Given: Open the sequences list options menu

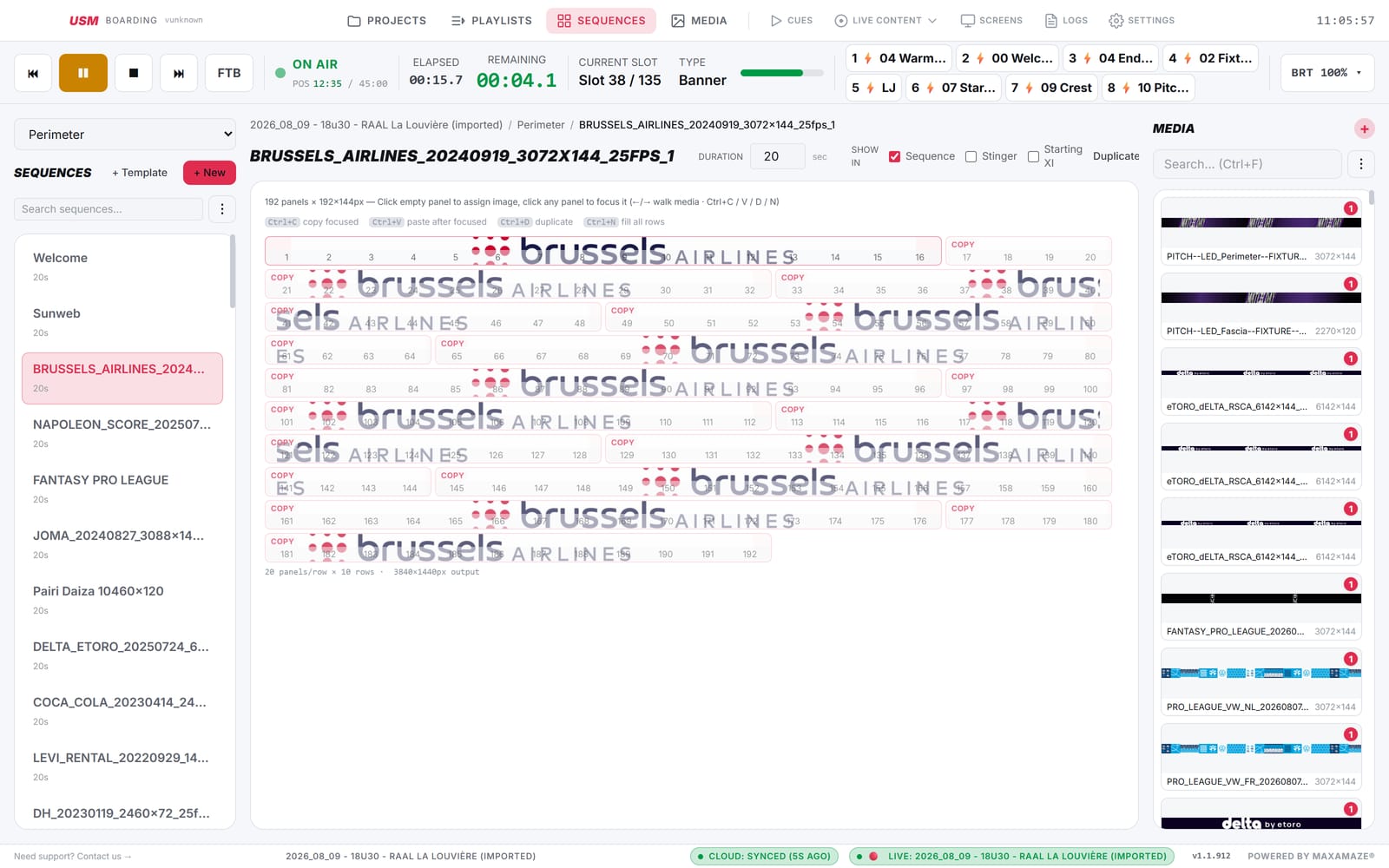Looking at the screenshot, I should click(x=222, y=209).
